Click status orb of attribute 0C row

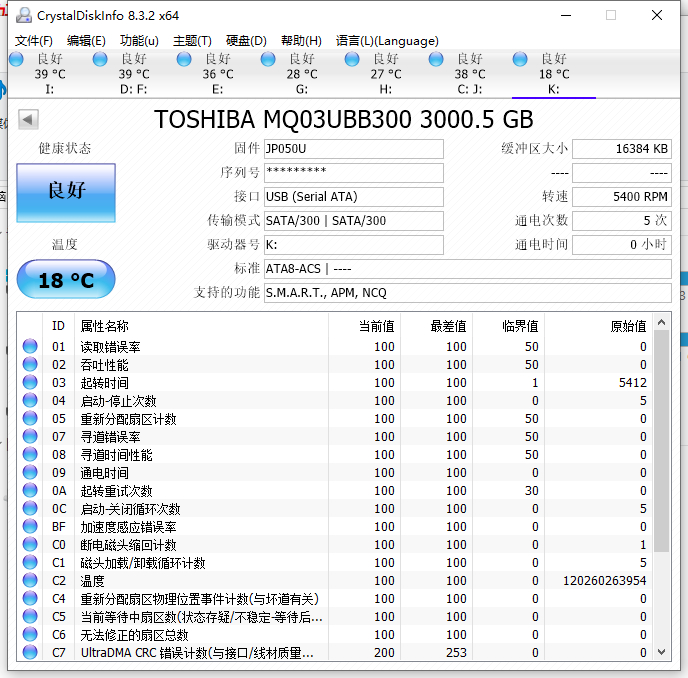click(x=30, y=508)
